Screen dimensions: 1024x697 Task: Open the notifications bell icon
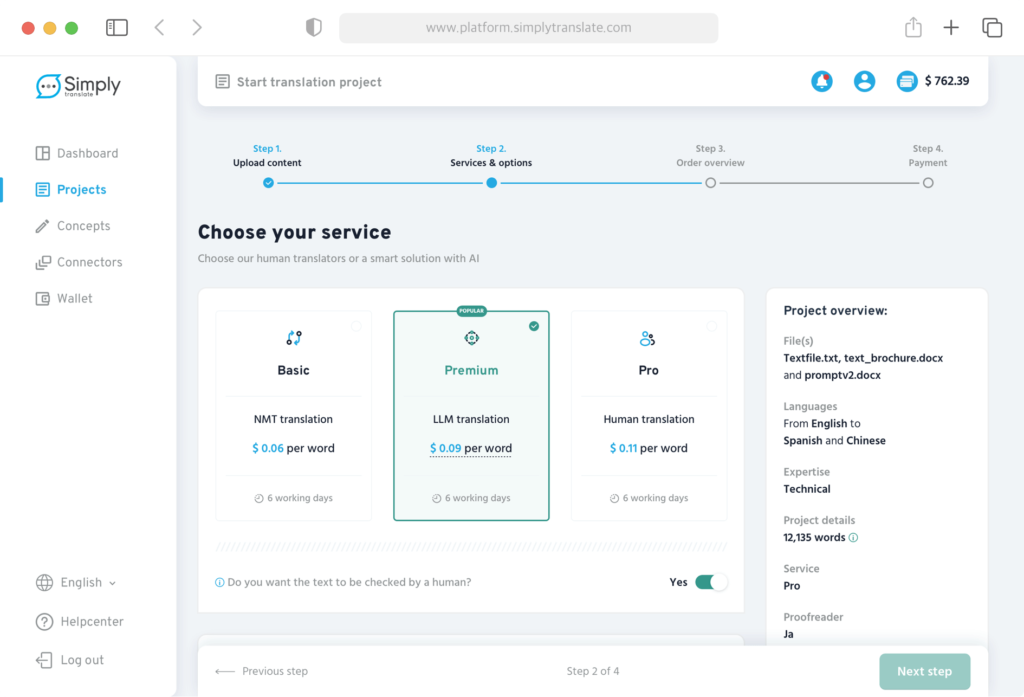pos(822,82)
